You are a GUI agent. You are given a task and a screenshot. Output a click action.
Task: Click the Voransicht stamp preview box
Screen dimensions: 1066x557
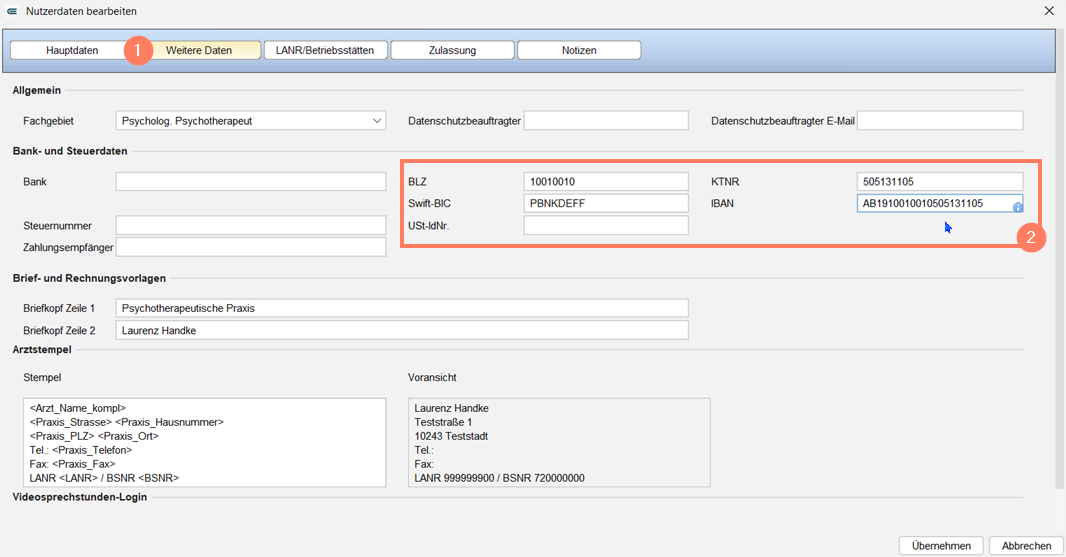tap(559, 443)
